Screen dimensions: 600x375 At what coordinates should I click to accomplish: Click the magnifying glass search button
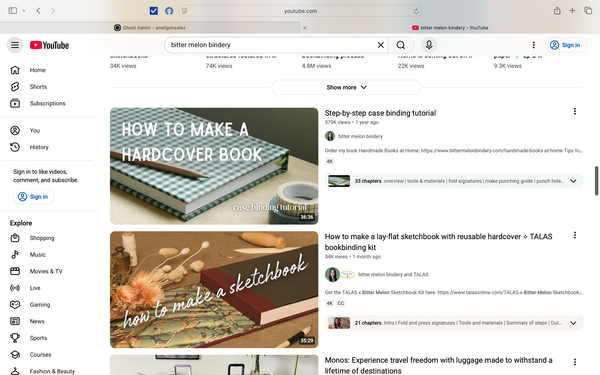click(x=401, y=45)
